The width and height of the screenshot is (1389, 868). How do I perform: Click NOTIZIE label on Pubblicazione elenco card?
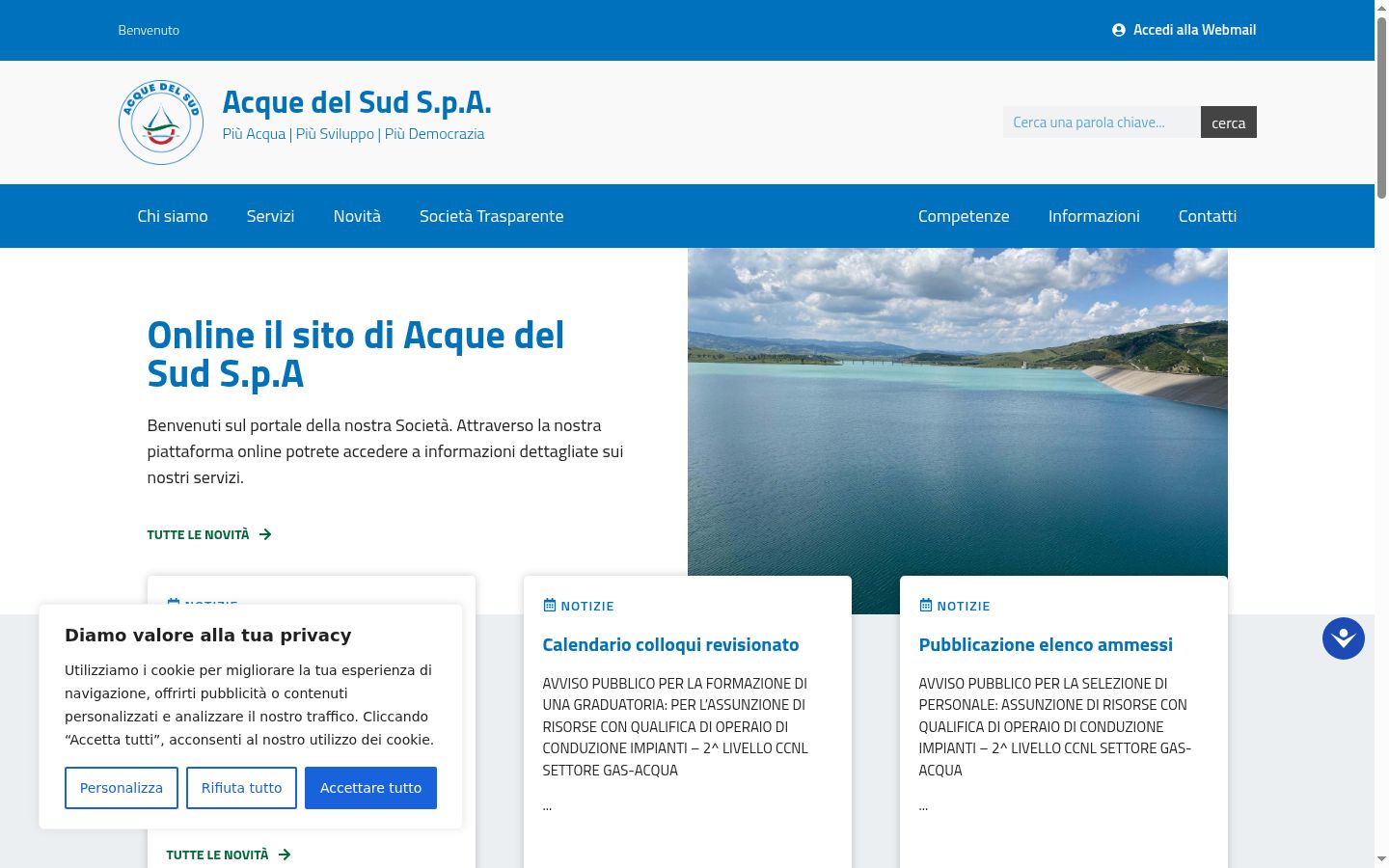pyautogui.click(x=964, y=606)
